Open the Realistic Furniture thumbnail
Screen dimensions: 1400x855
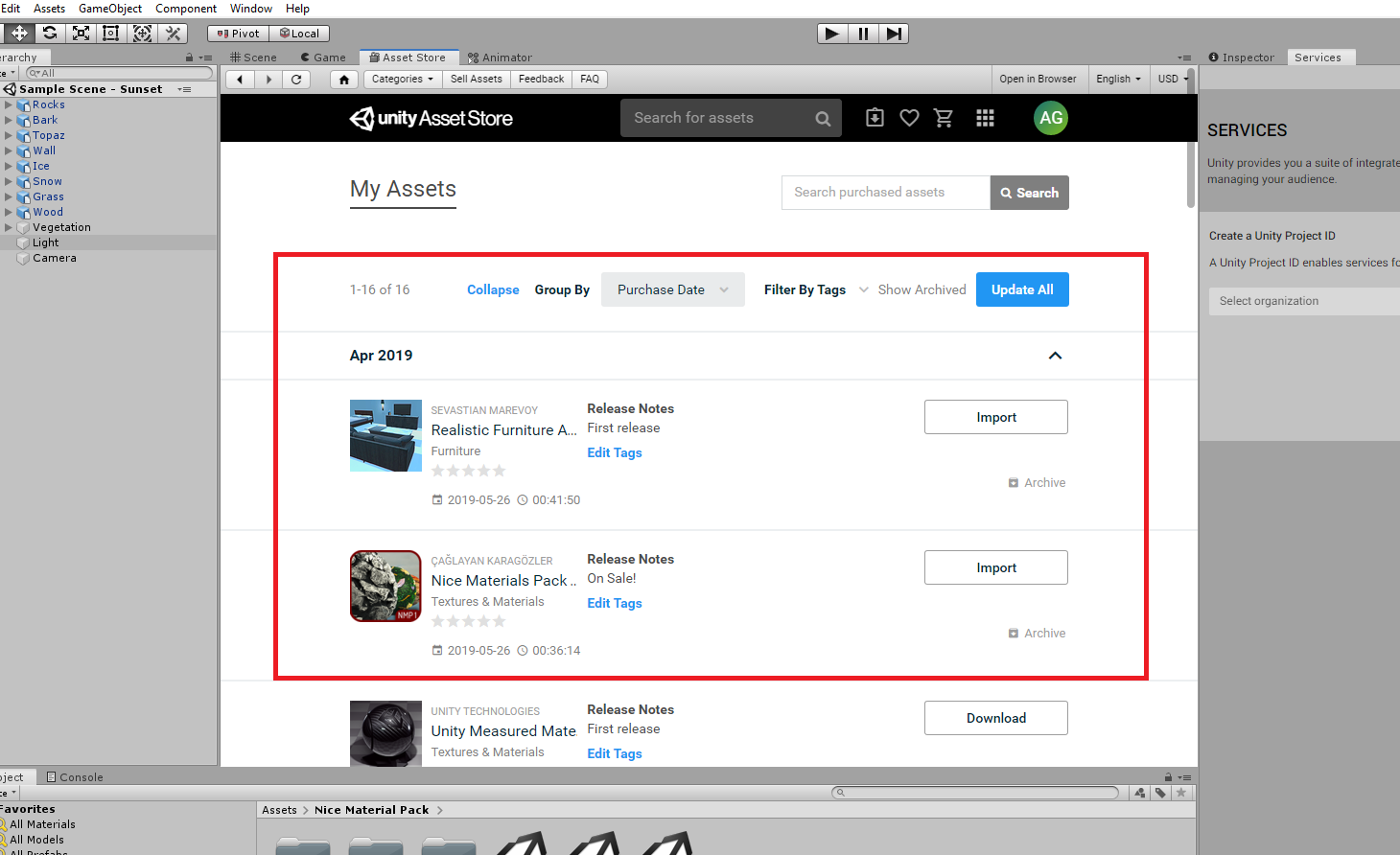pyautogui.click(x=385, y=435)
